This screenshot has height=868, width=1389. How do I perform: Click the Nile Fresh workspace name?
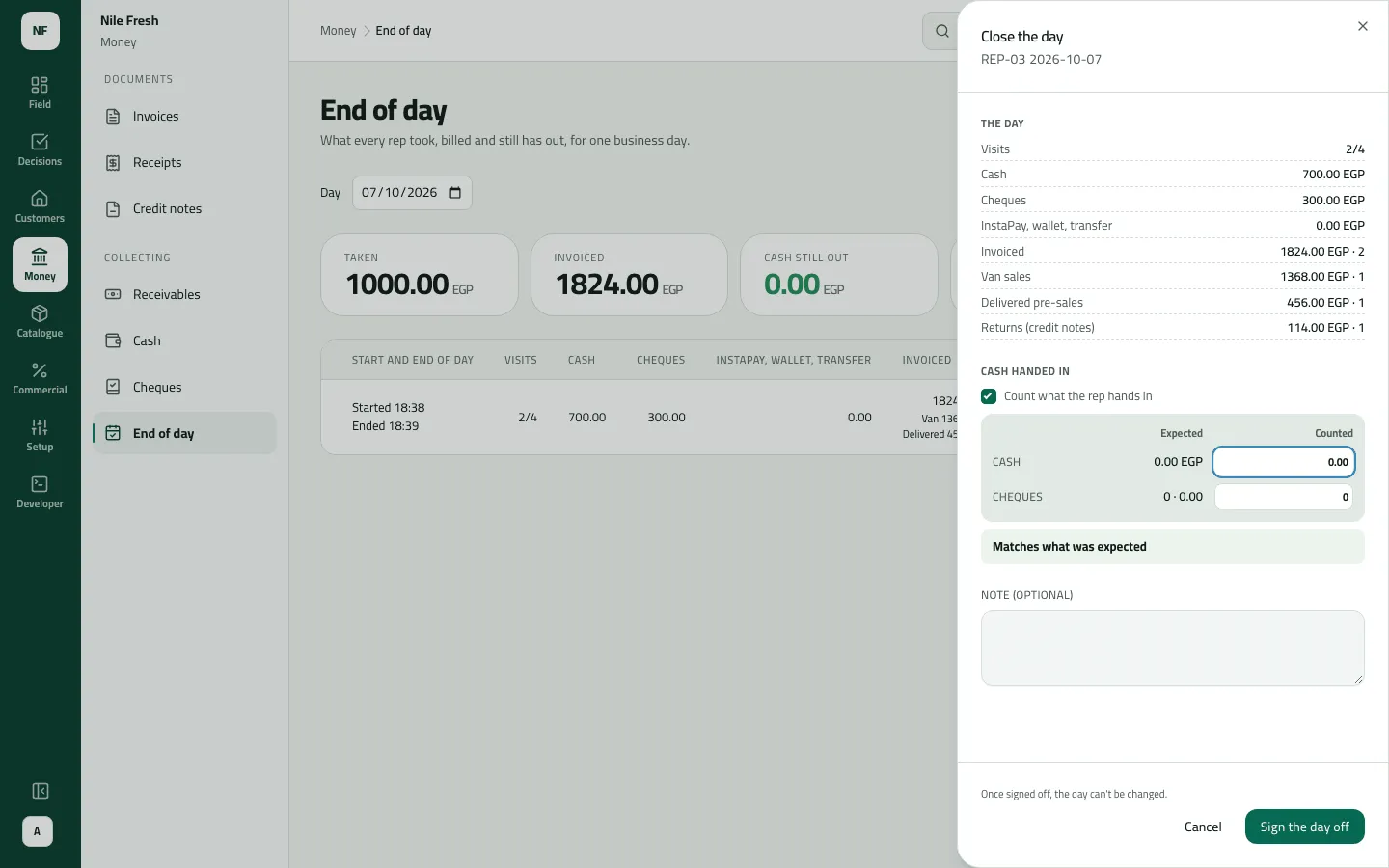(x=129, y=20)
